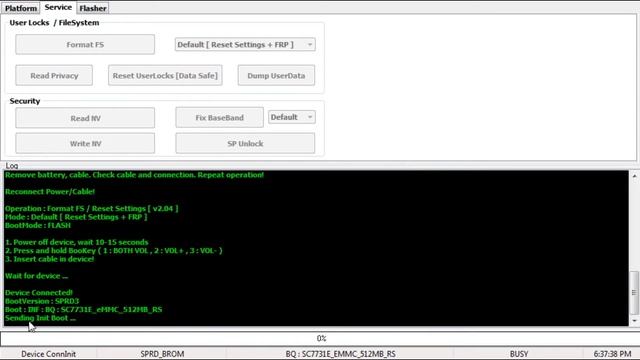
Task: Click the 'Wait for device ...' log line
Action: [36, 276]
